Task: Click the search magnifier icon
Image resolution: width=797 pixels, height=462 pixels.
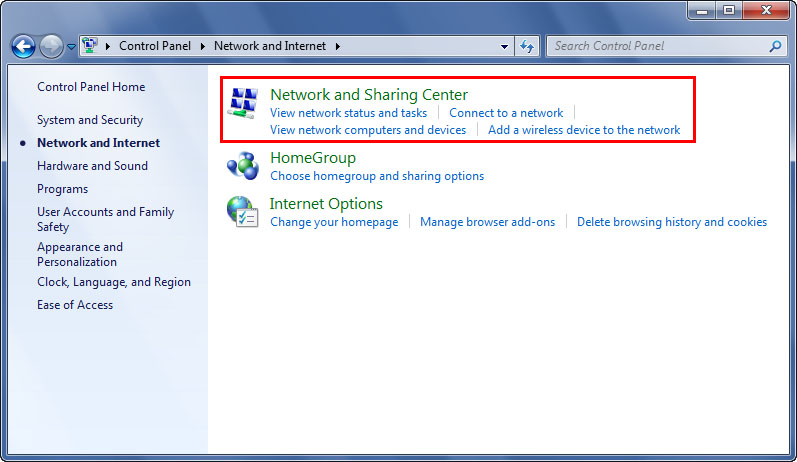Action: tap(775, 46)
